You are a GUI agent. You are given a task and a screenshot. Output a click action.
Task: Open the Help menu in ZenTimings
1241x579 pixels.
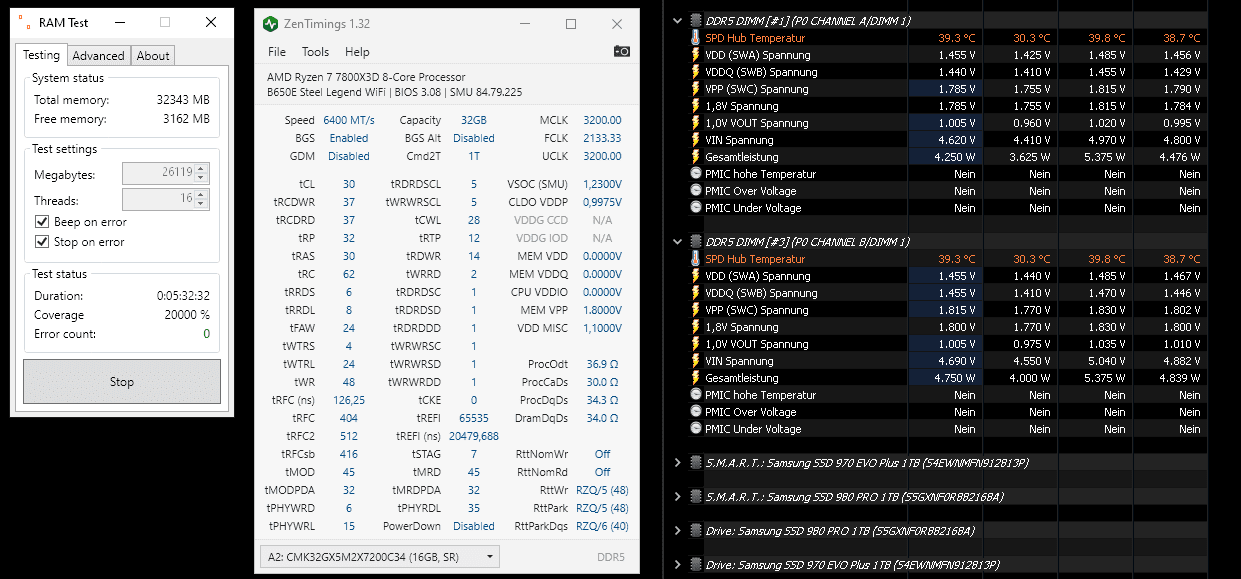coord(357,52)
